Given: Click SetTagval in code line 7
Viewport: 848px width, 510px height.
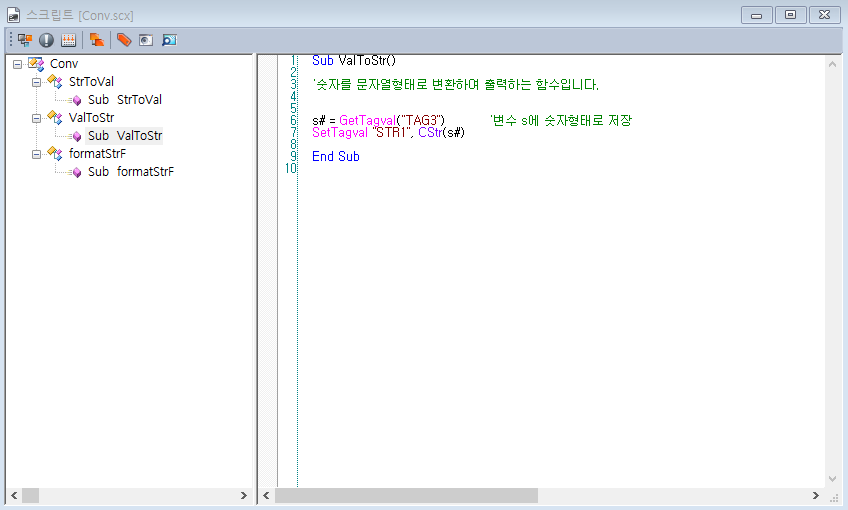Looking at the screenshot, I should [x=340, y=133].
